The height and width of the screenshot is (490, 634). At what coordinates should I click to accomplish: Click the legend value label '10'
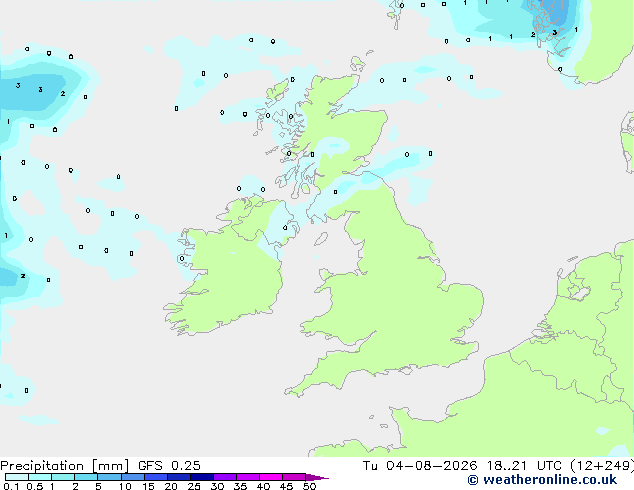click(x=125, y=486)
